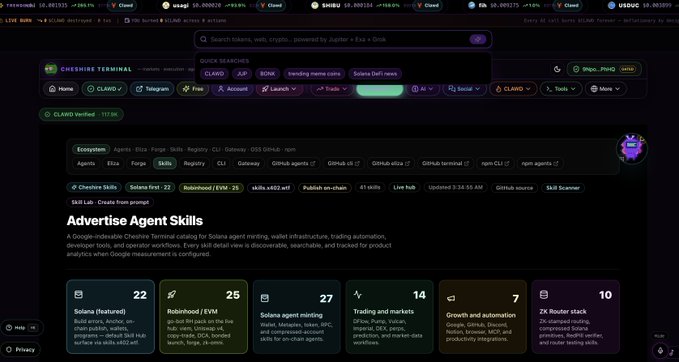Viewport: 679px width, 362px height.
Task: Filter by Robinhood / EVM · 25
Action: tap(211, 188)
